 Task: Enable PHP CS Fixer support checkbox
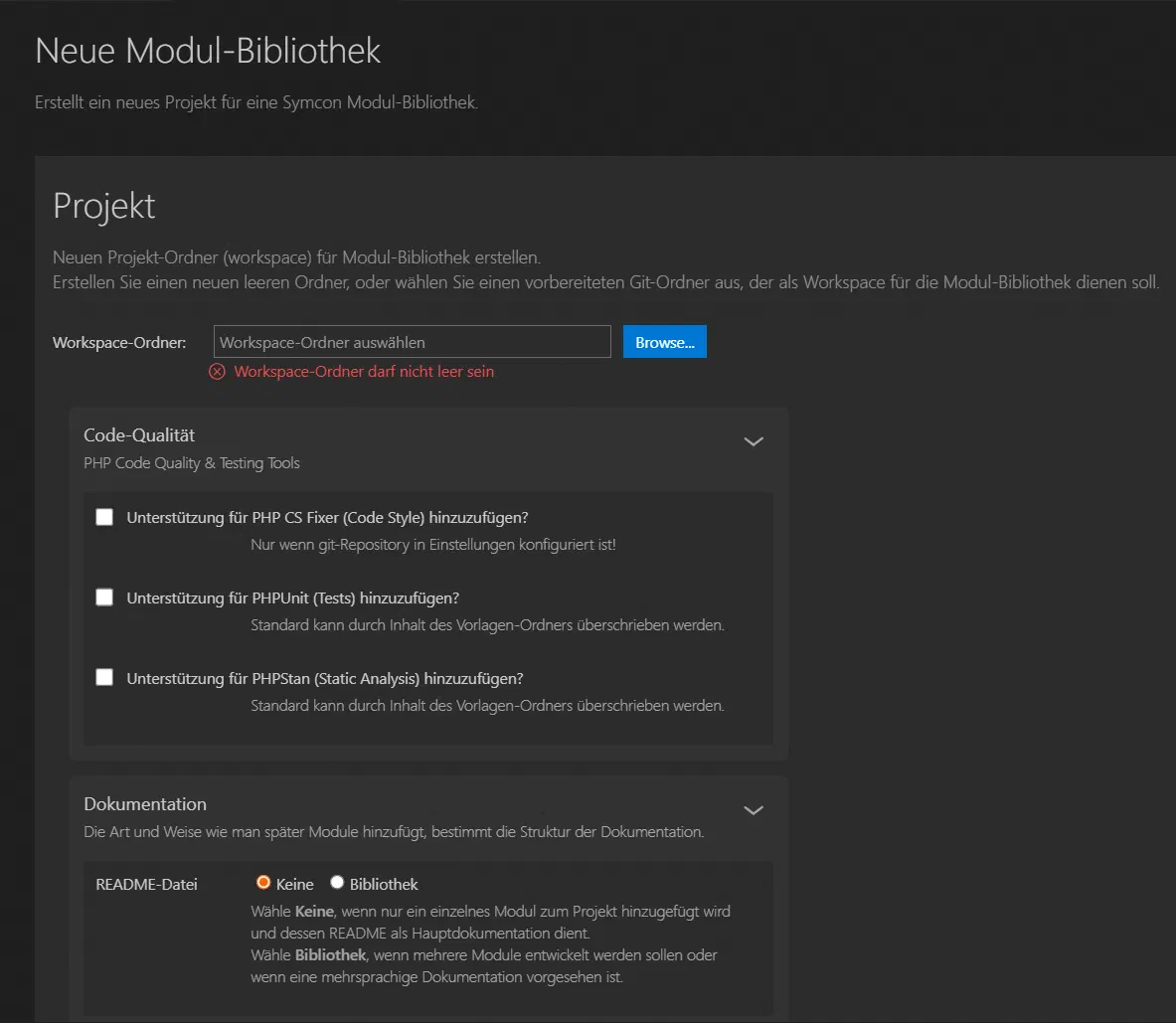point(104,518)
